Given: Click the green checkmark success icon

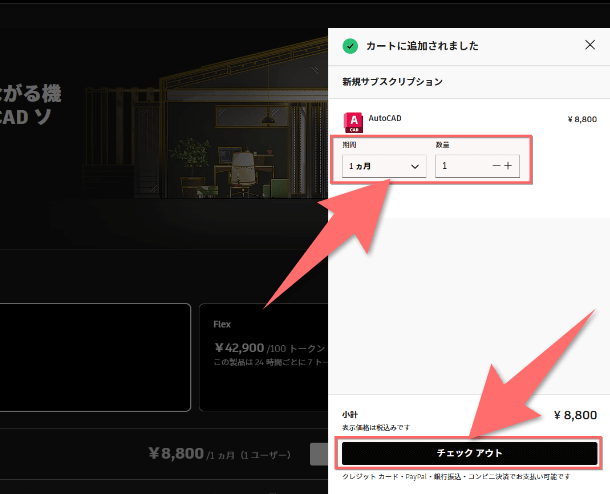Looking at the screenshot, I should 350,46.
